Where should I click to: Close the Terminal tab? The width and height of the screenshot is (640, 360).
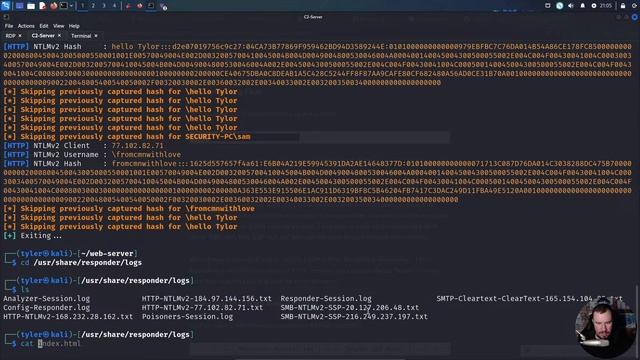(96, 36)
